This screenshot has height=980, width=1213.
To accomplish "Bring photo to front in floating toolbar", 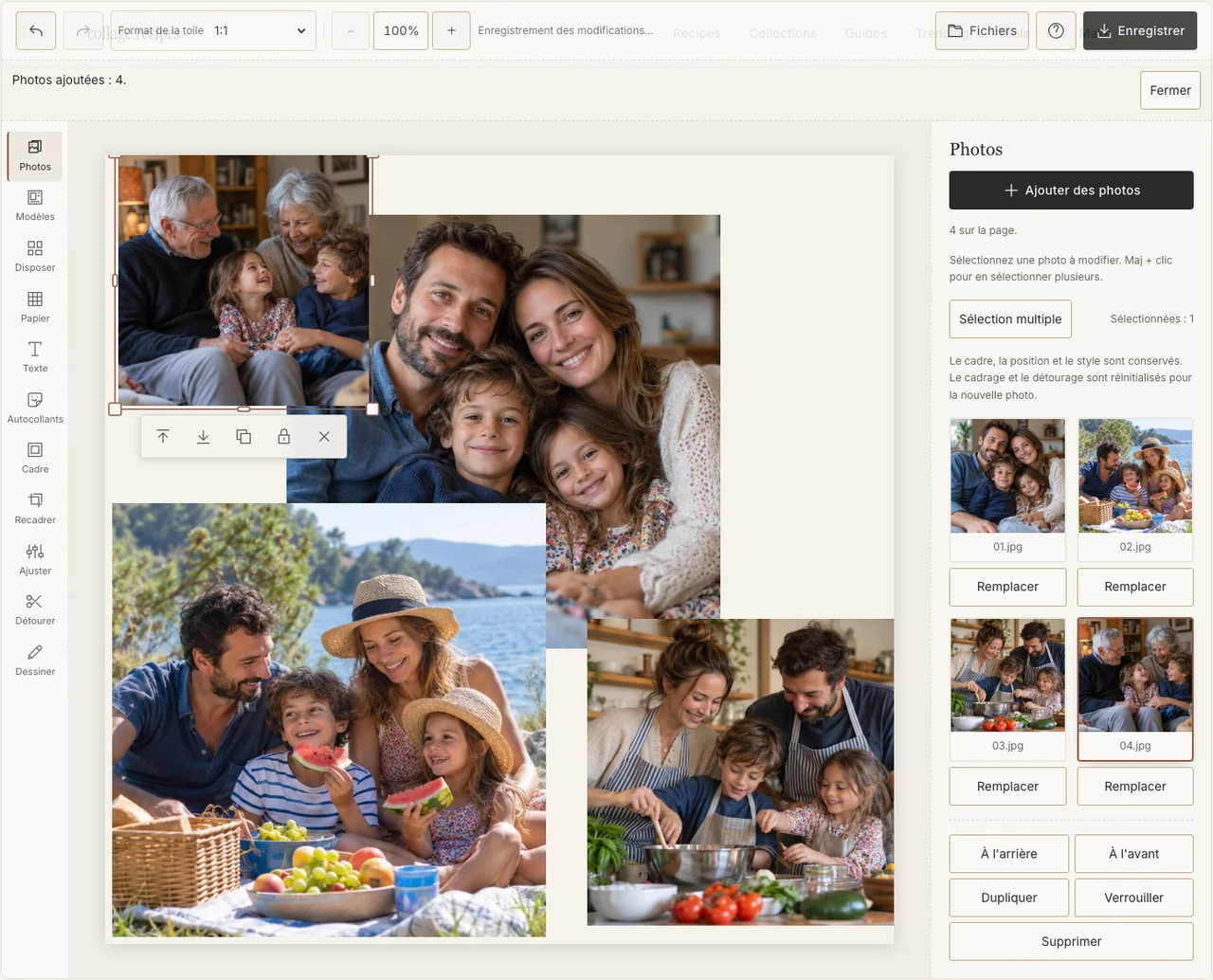I will (x=163, y=437).
